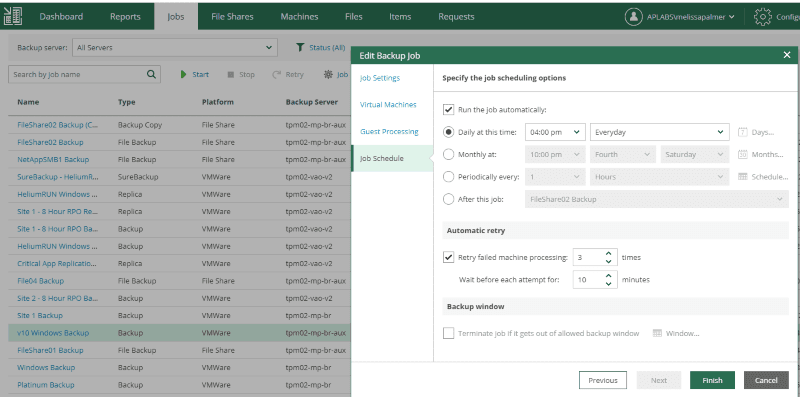Switch to the Dashboard tab
Screen dimensions: 800x397
(x=61, y=16)
